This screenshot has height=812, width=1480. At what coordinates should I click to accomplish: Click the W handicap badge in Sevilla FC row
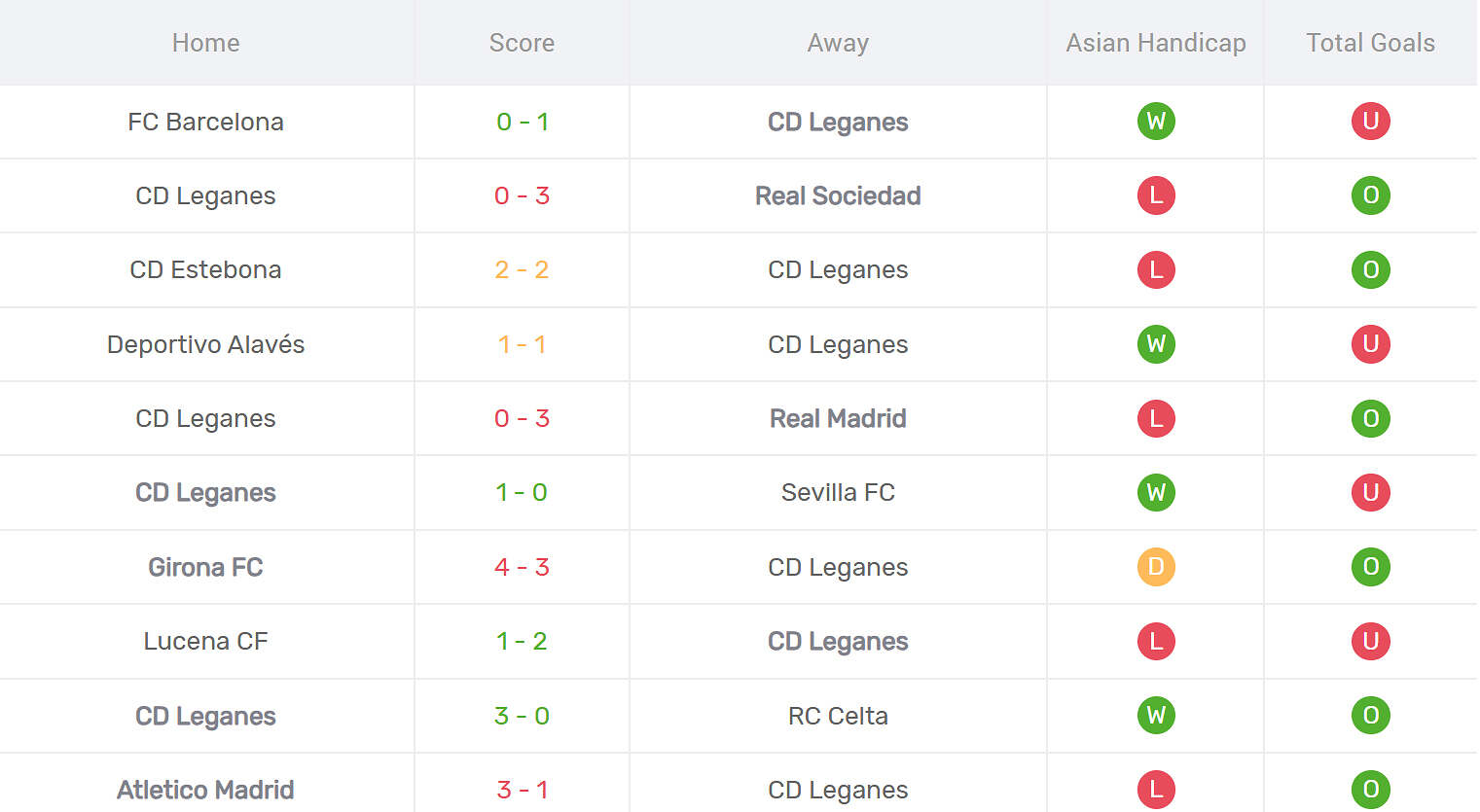tap(1156, 492)
